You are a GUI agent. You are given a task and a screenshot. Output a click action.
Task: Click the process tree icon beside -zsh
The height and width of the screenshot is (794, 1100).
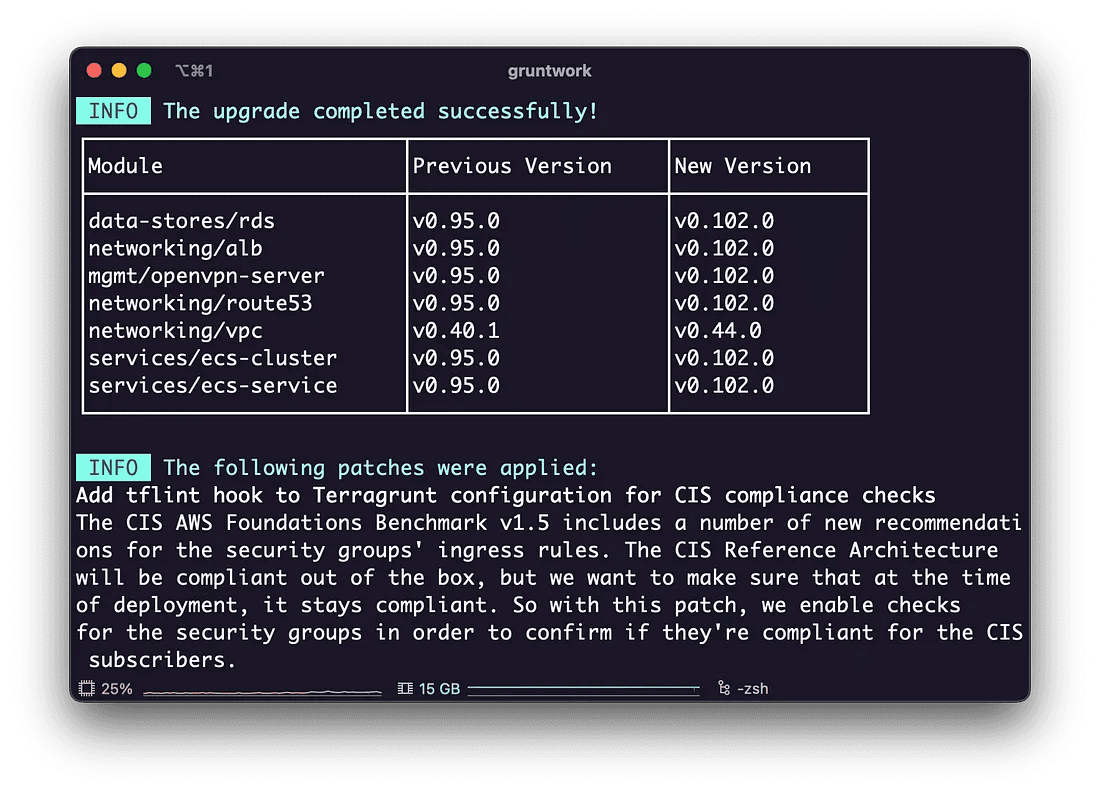[724, 689]
